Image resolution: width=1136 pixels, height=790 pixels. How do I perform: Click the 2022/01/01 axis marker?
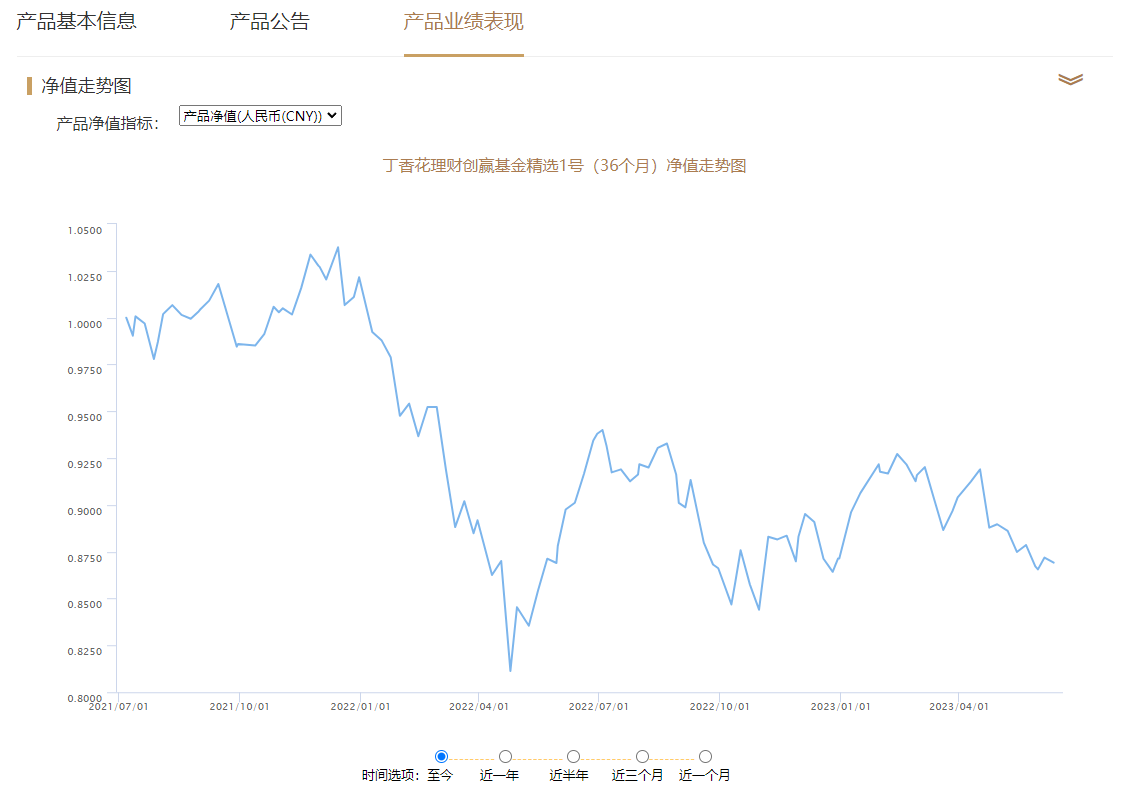pyautogui.click(x=360, y=706)
